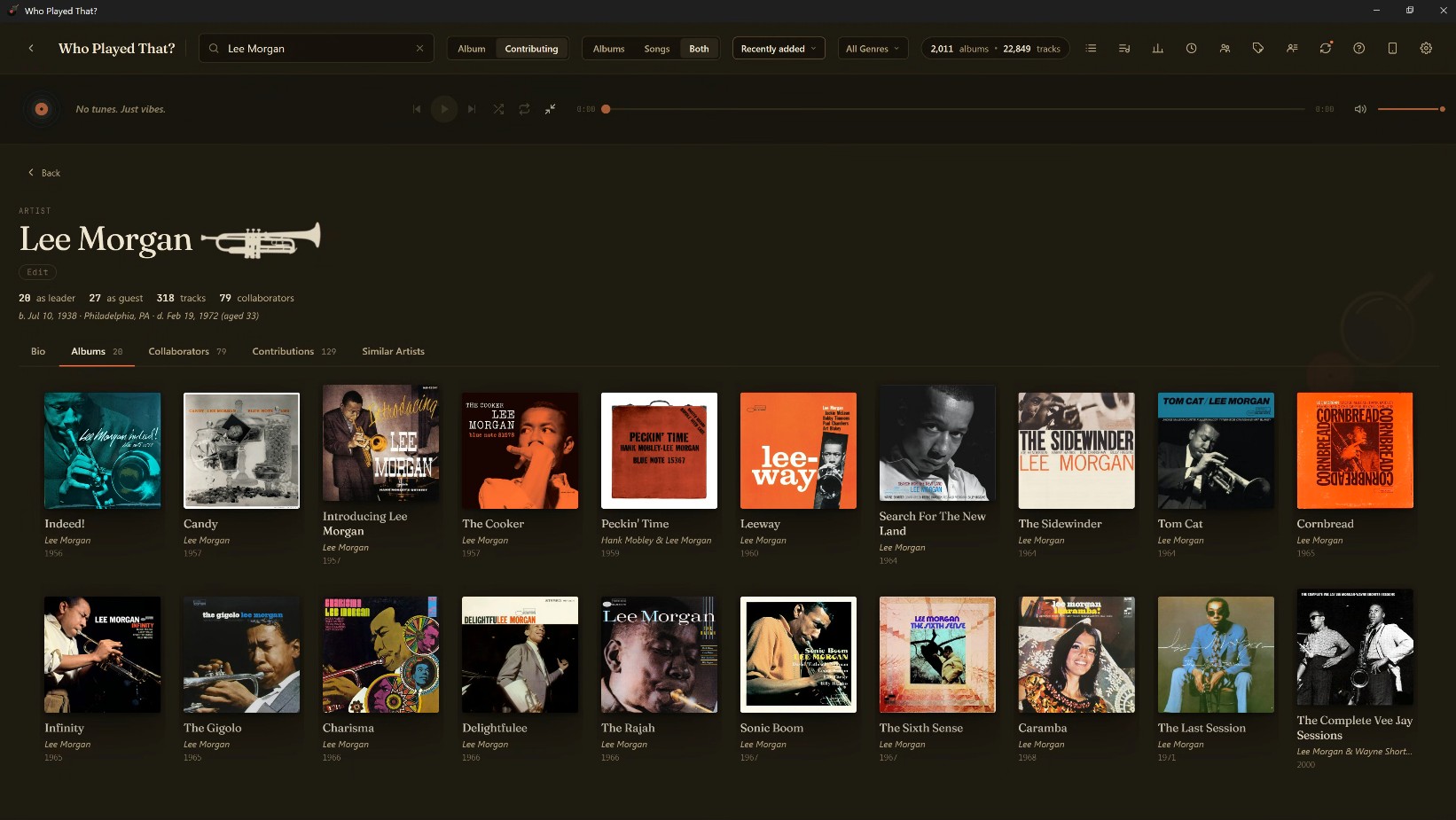The height and width of the screenshot is (820, 1456).
Task: Click the 2,011 albums / 22,849 tracks counter
Action: point(995,49)
